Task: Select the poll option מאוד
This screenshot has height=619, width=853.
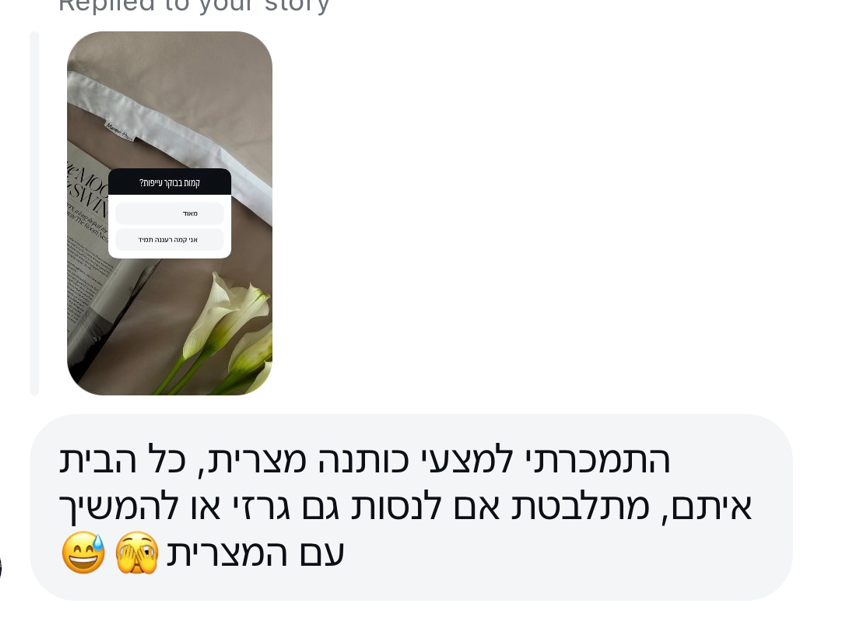Action: 170,213
